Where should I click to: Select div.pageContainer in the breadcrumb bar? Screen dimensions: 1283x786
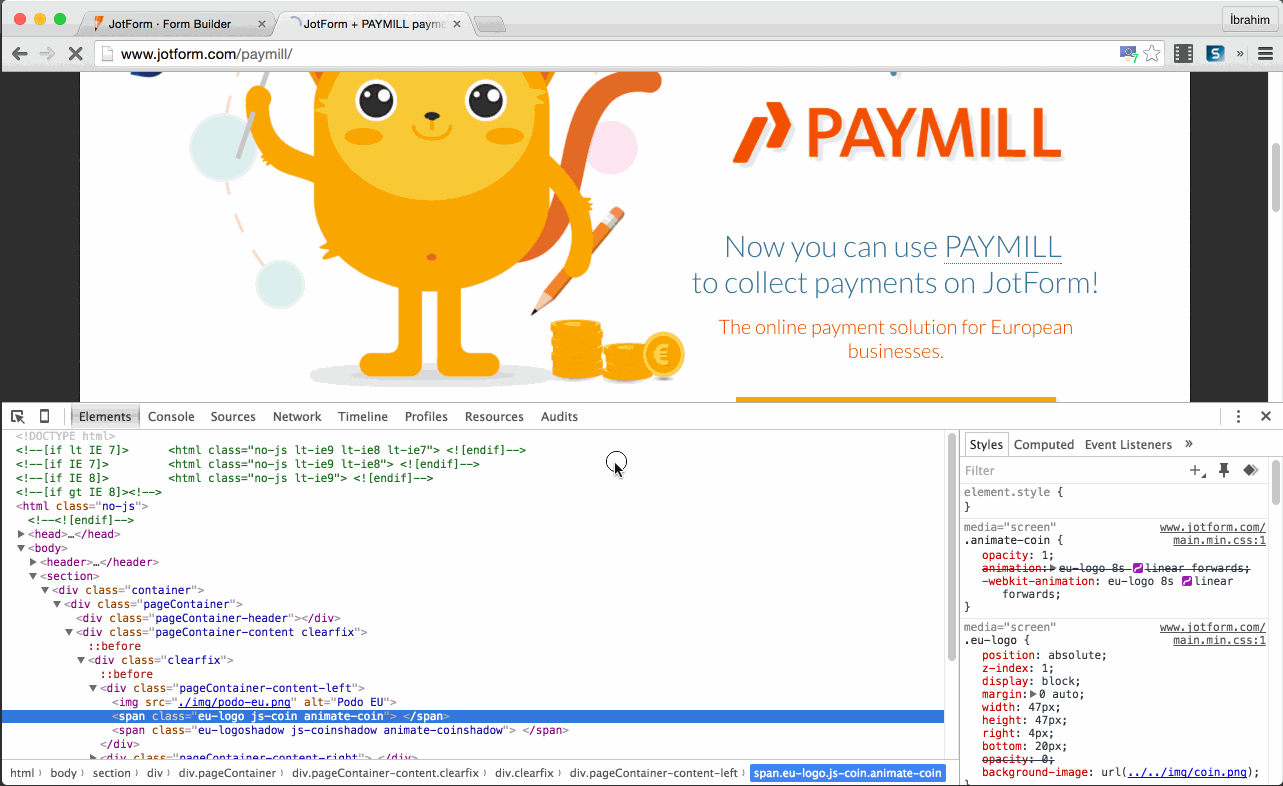(227, 773)
